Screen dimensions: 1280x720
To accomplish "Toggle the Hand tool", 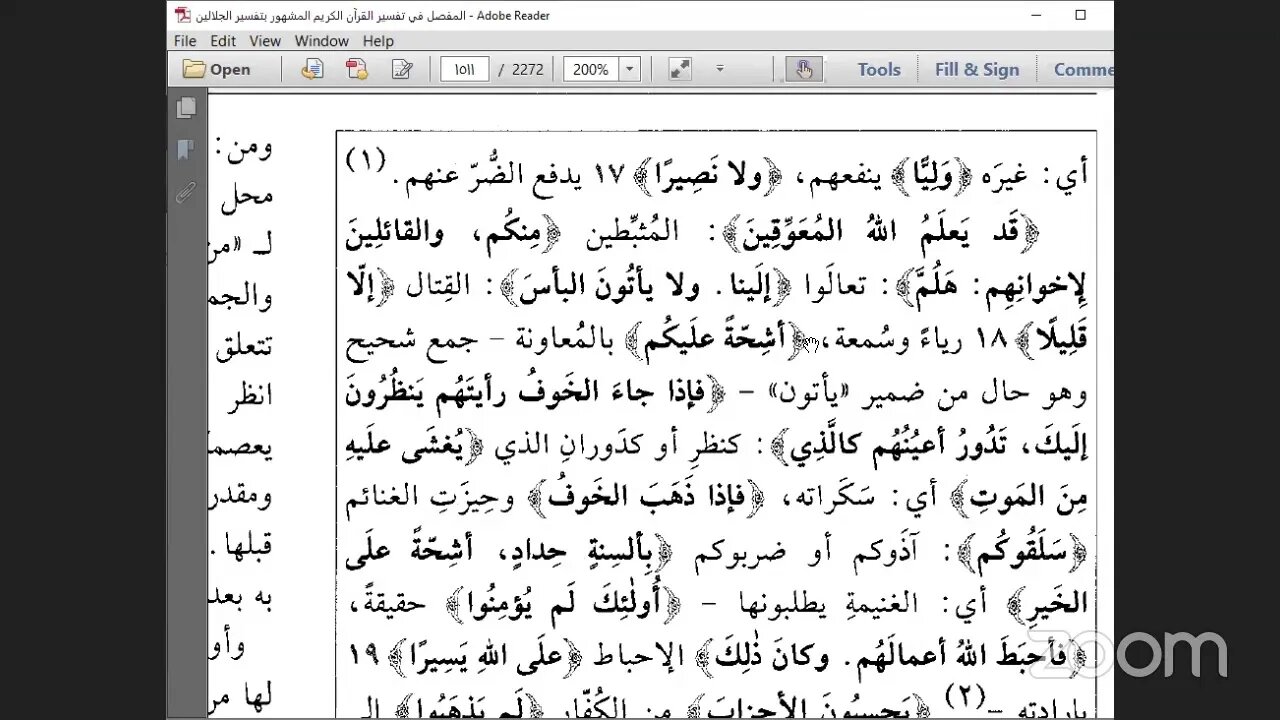I will 804,69.
